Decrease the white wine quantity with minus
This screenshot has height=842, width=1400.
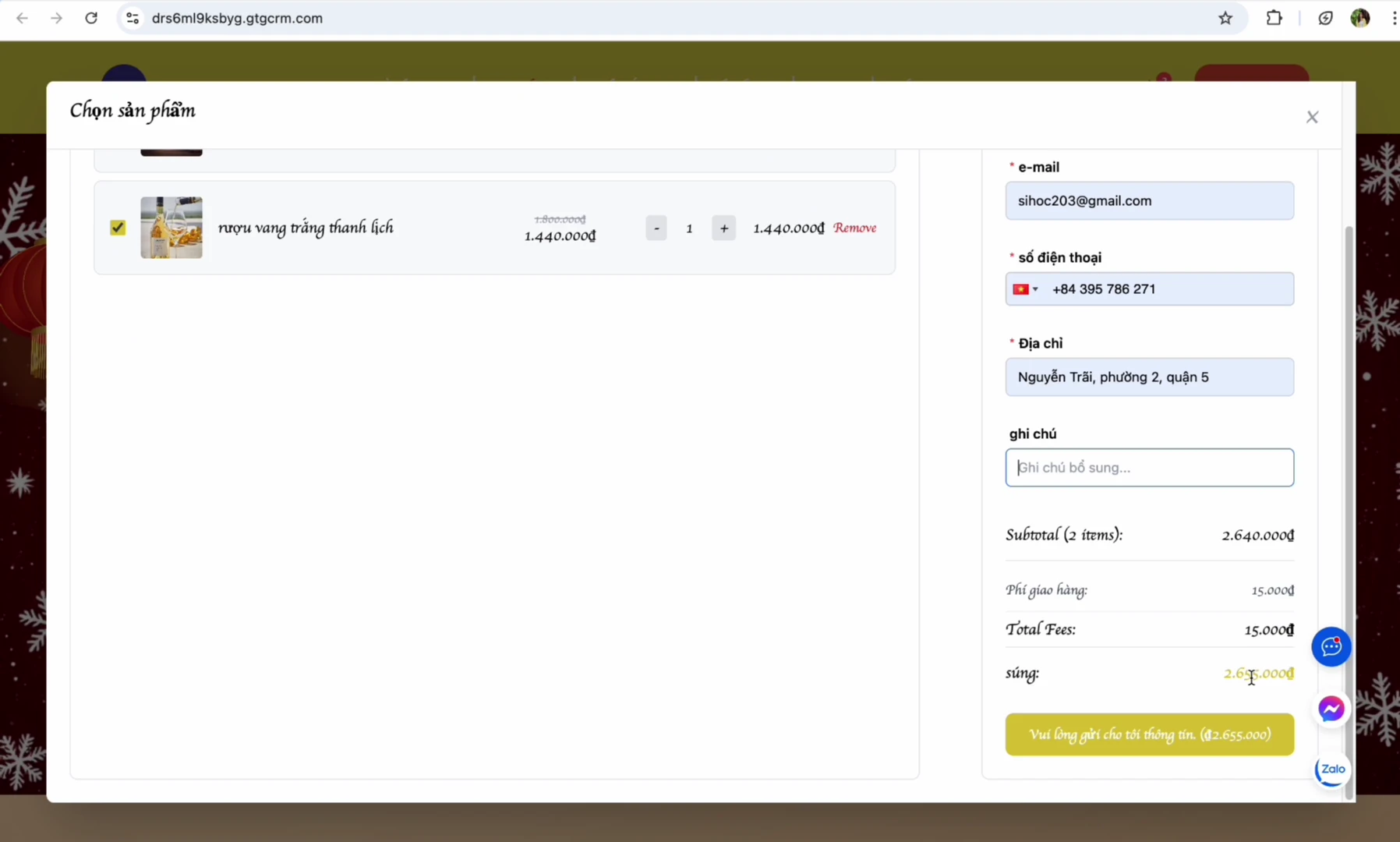pos(656,228)
